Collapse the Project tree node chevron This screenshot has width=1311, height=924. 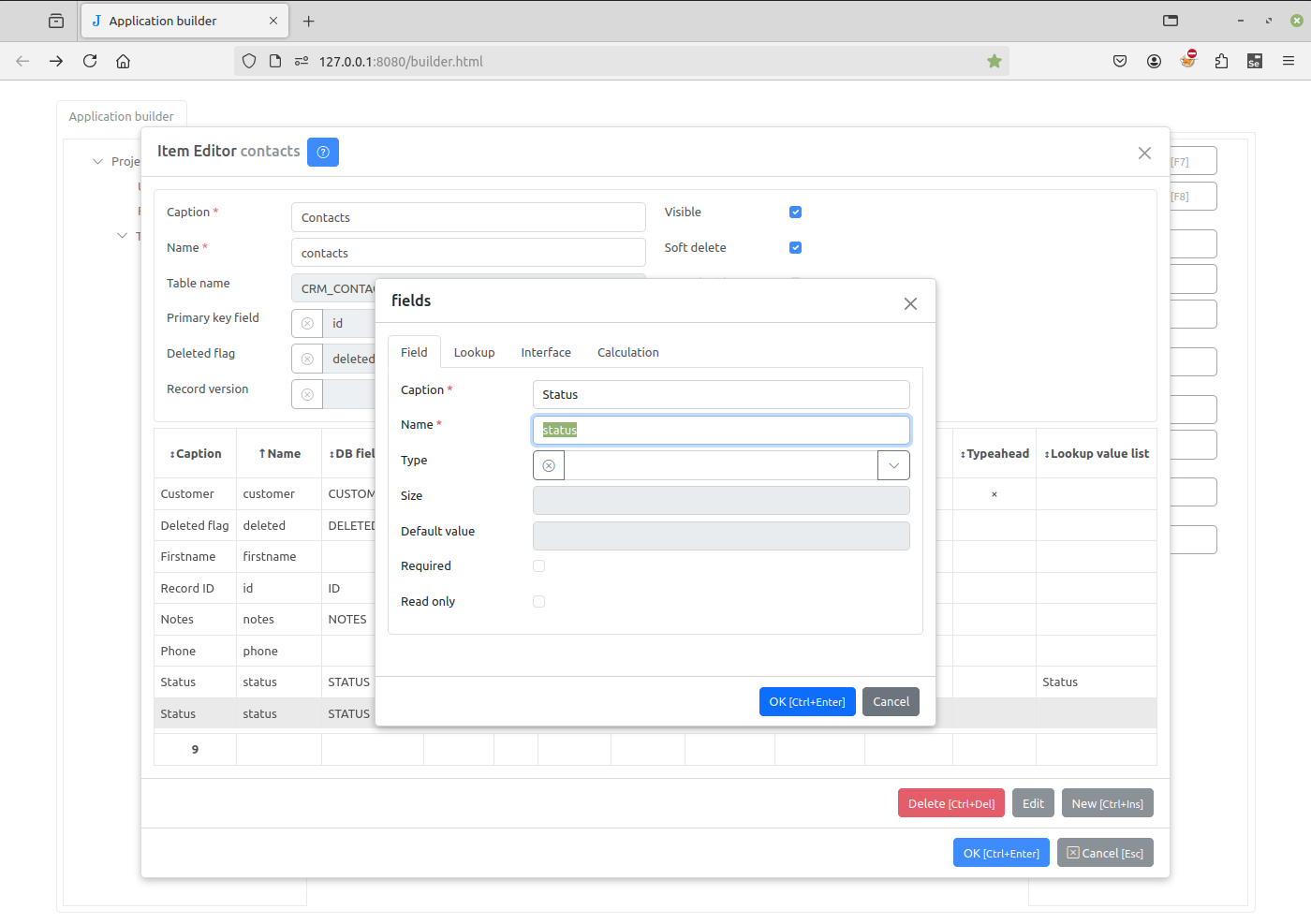97,162
